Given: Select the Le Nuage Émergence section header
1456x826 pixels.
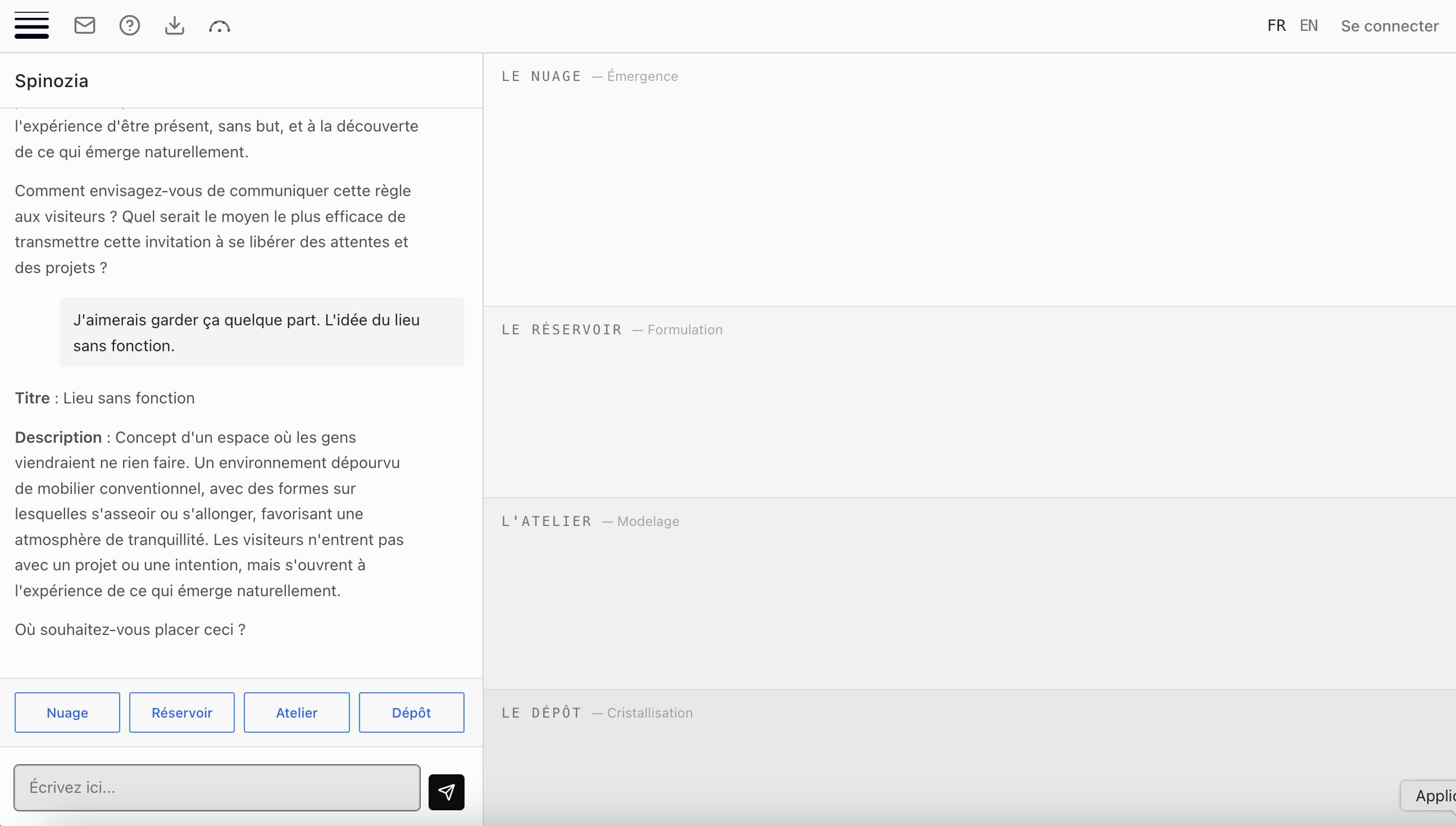Looking at the screenshot, I should tap(589, 76).
